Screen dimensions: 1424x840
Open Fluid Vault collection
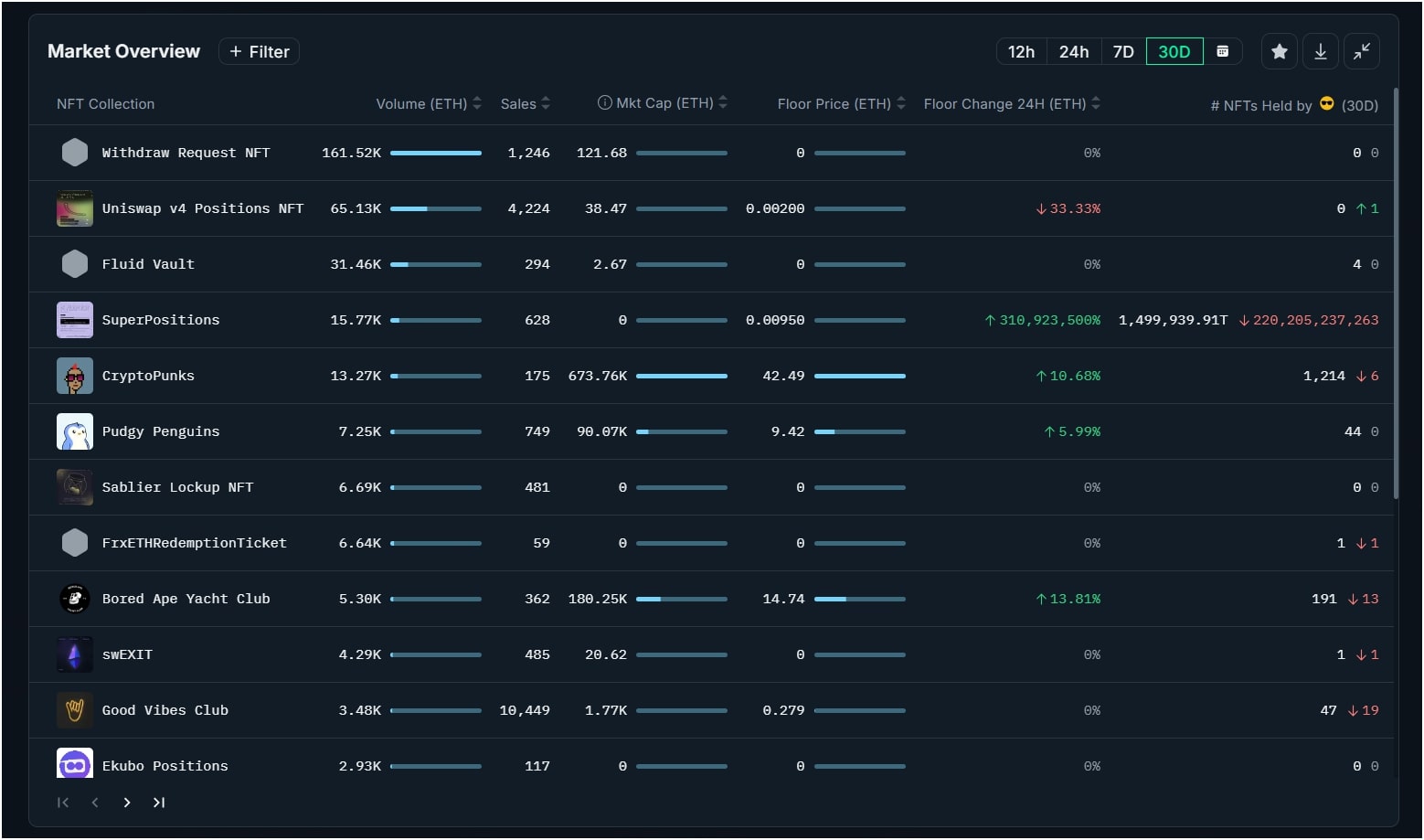pyautogui.click(x=148, y=264)
